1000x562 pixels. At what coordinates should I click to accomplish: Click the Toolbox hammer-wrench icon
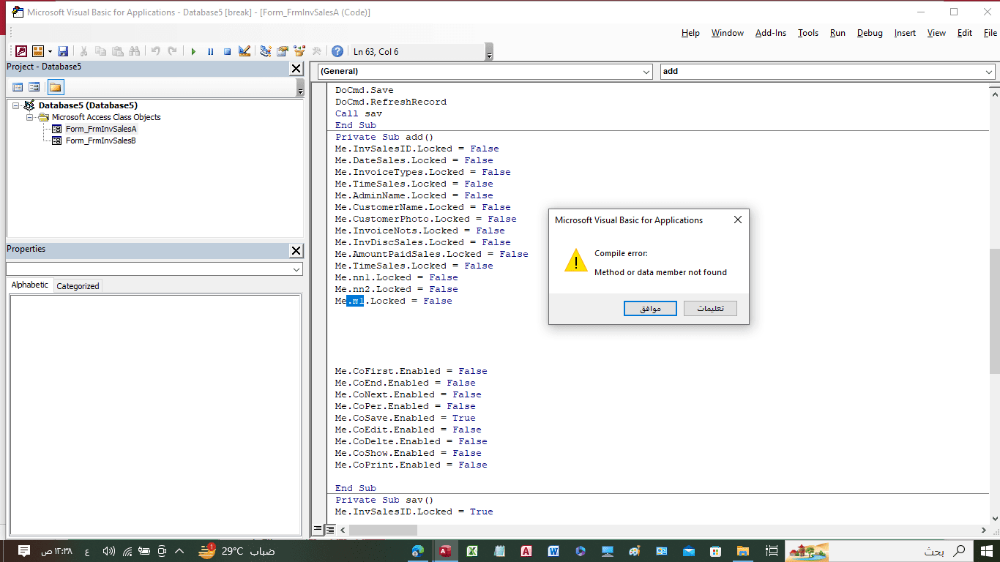coord(316,51)
